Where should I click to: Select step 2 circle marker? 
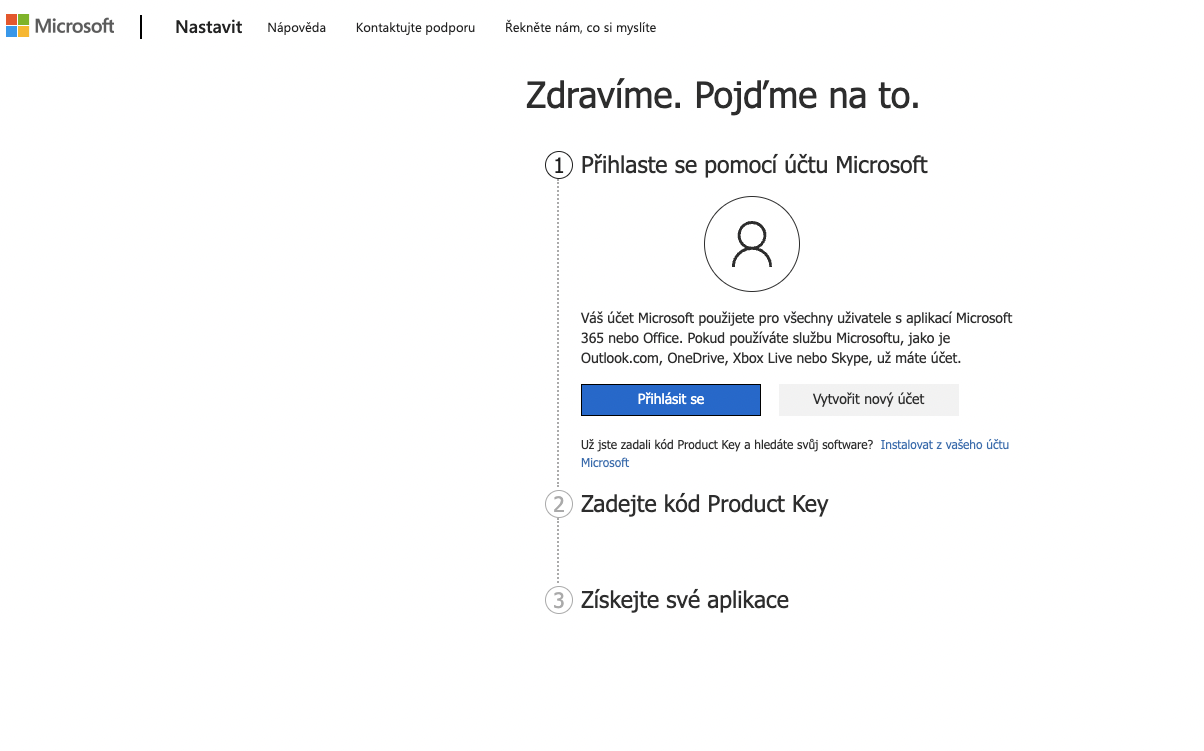[x=558, y=504]
